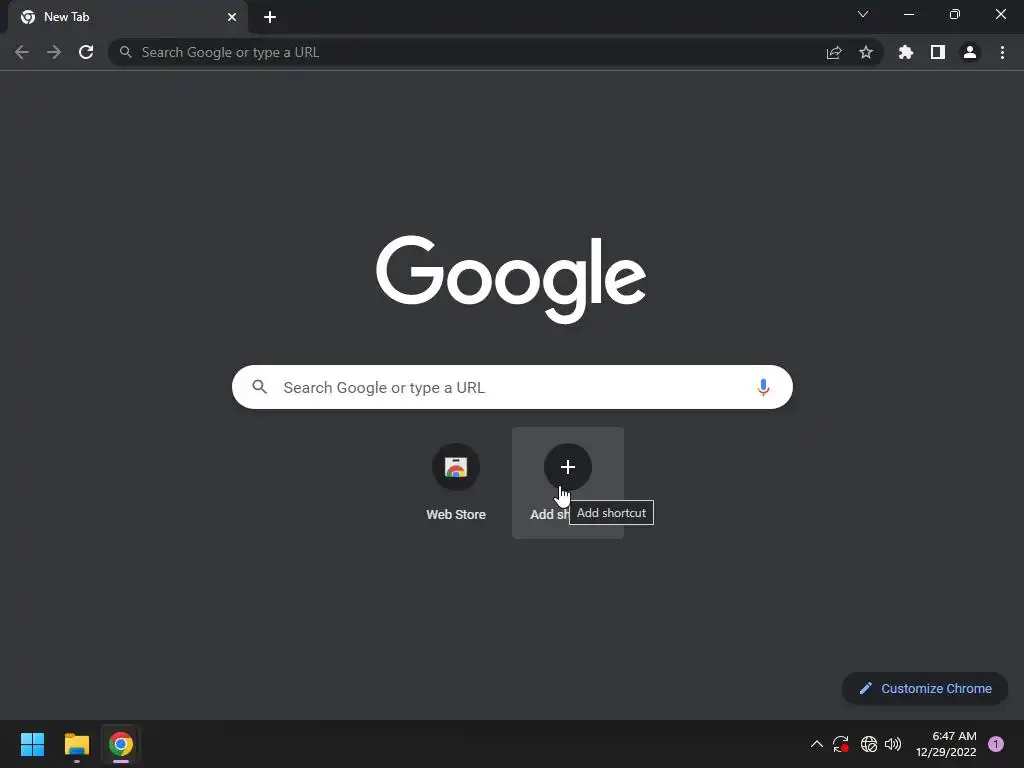Open the clock showing 6:47 AM
The image size is (1024, 768).
point(946,744)
